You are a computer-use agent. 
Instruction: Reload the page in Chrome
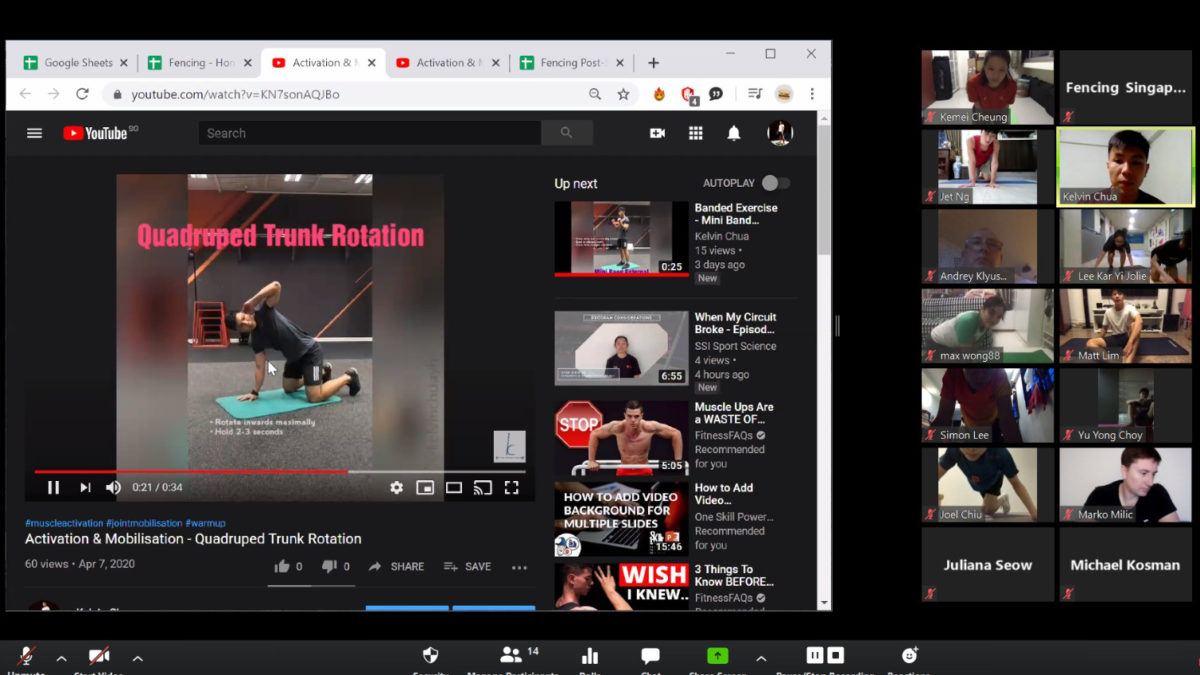click(x=82, y=94)
